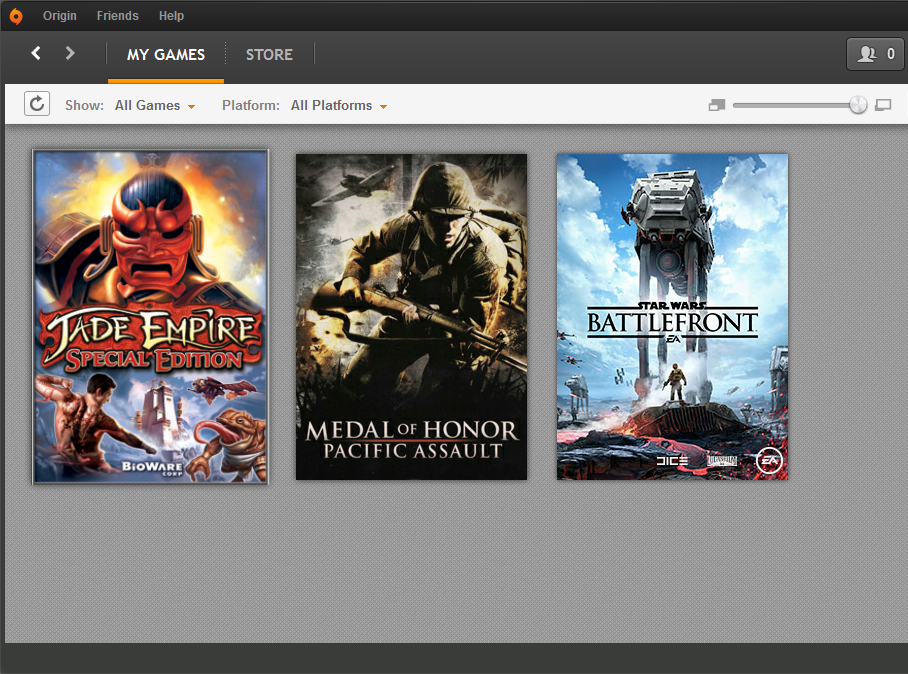Open the Origin menu
908x674 pixels.
coord(60,16)
